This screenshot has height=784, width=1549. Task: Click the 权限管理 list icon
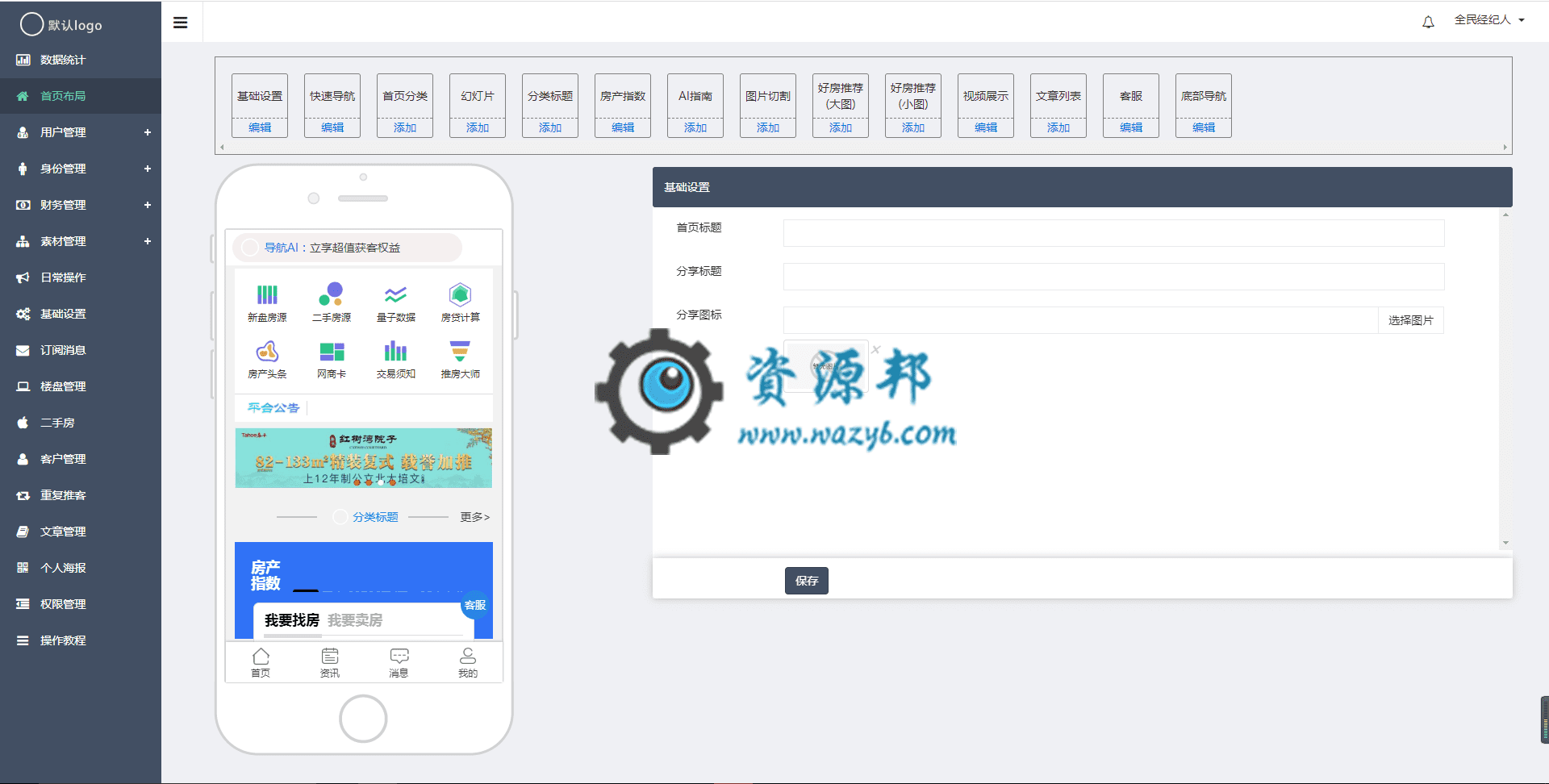pos(23,604)
